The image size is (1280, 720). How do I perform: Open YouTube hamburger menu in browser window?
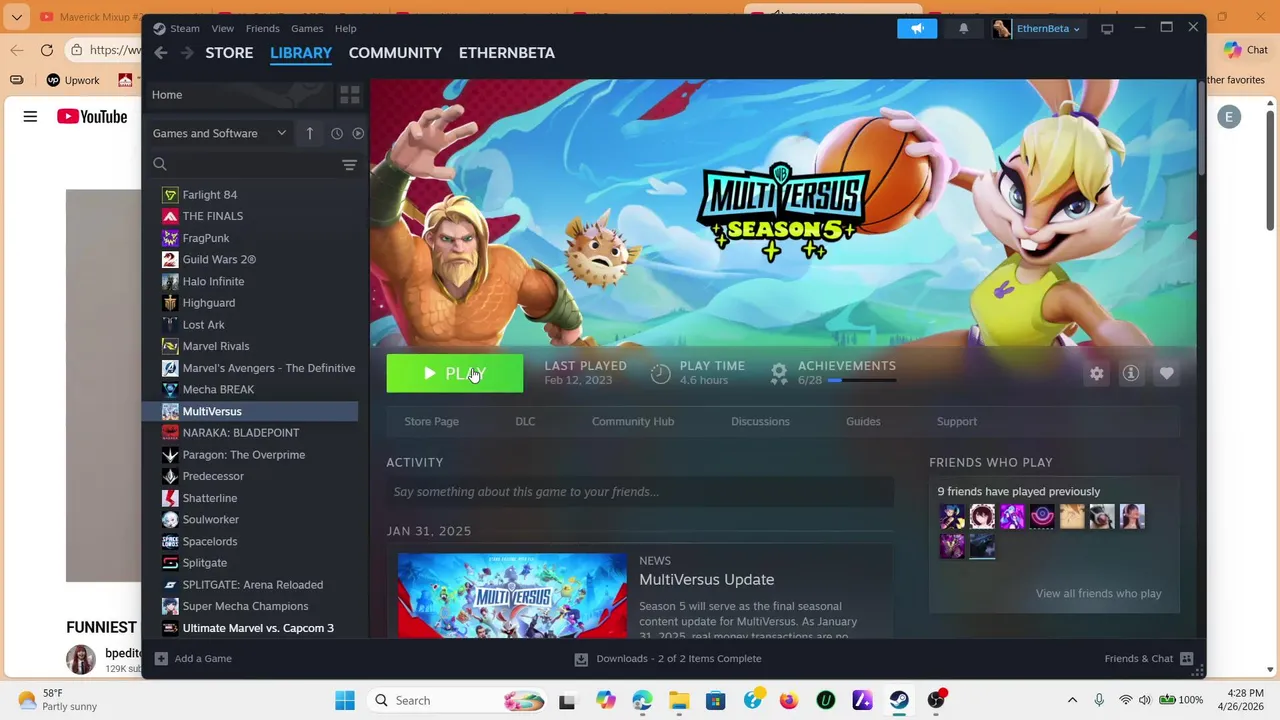(30, 117)
